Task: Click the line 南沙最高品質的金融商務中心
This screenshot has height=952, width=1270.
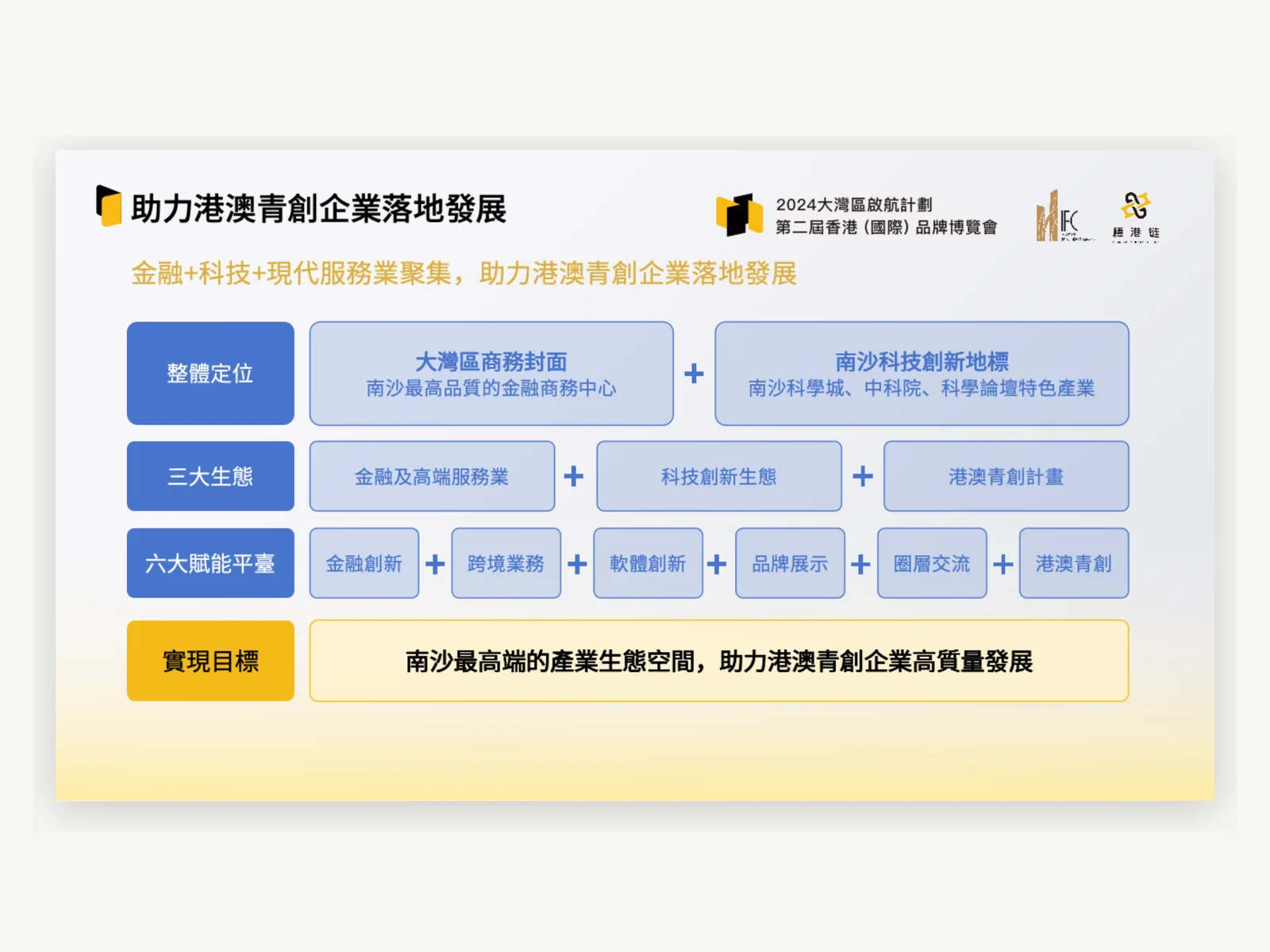Action: click(x=491, y=388)
